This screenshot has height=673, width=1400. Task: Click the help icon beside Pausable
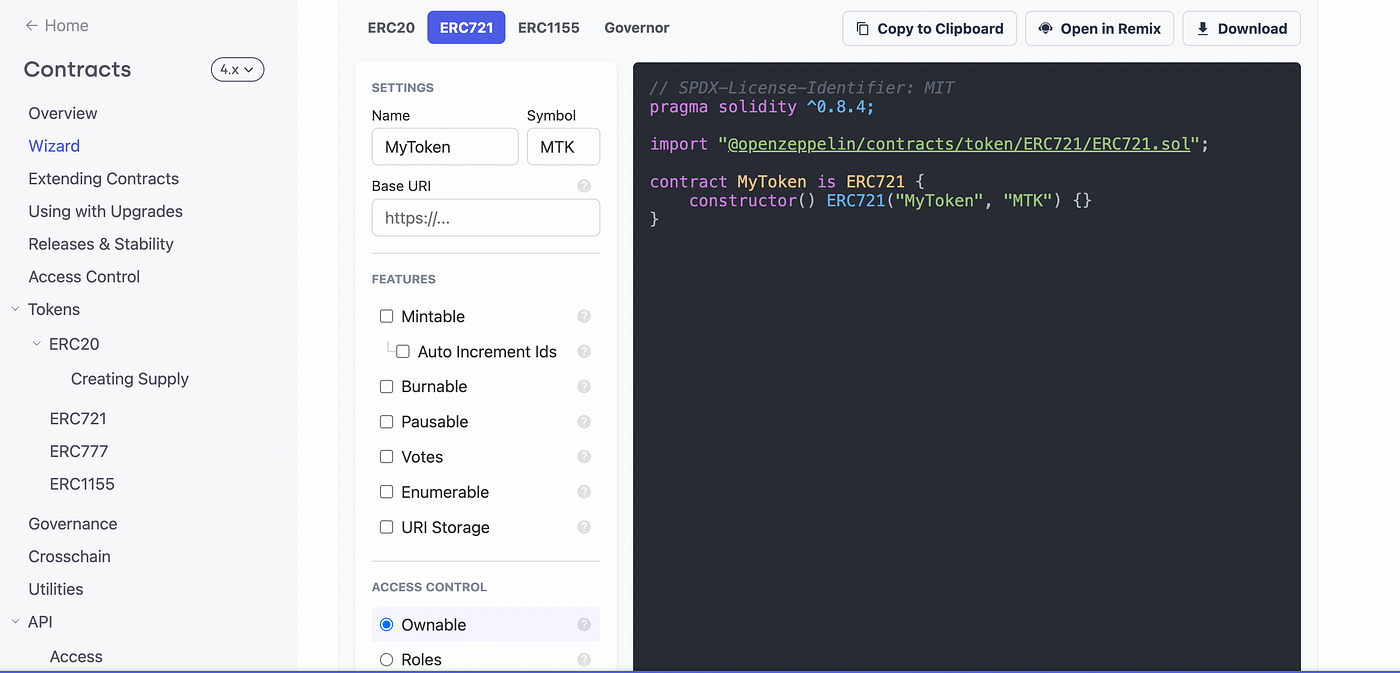(x=584, y=421)
